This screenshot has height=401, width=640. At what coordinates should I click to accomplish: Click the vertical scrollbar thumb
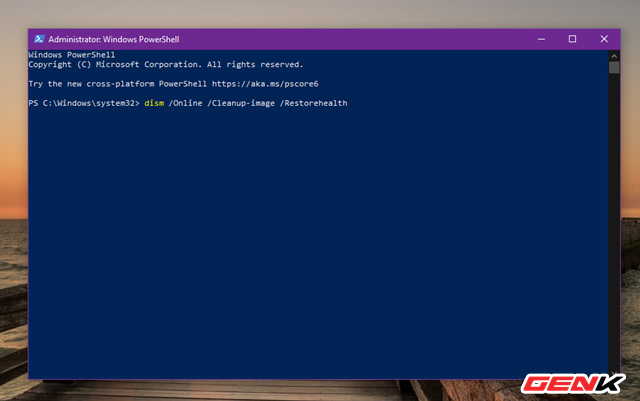(615, 68)
